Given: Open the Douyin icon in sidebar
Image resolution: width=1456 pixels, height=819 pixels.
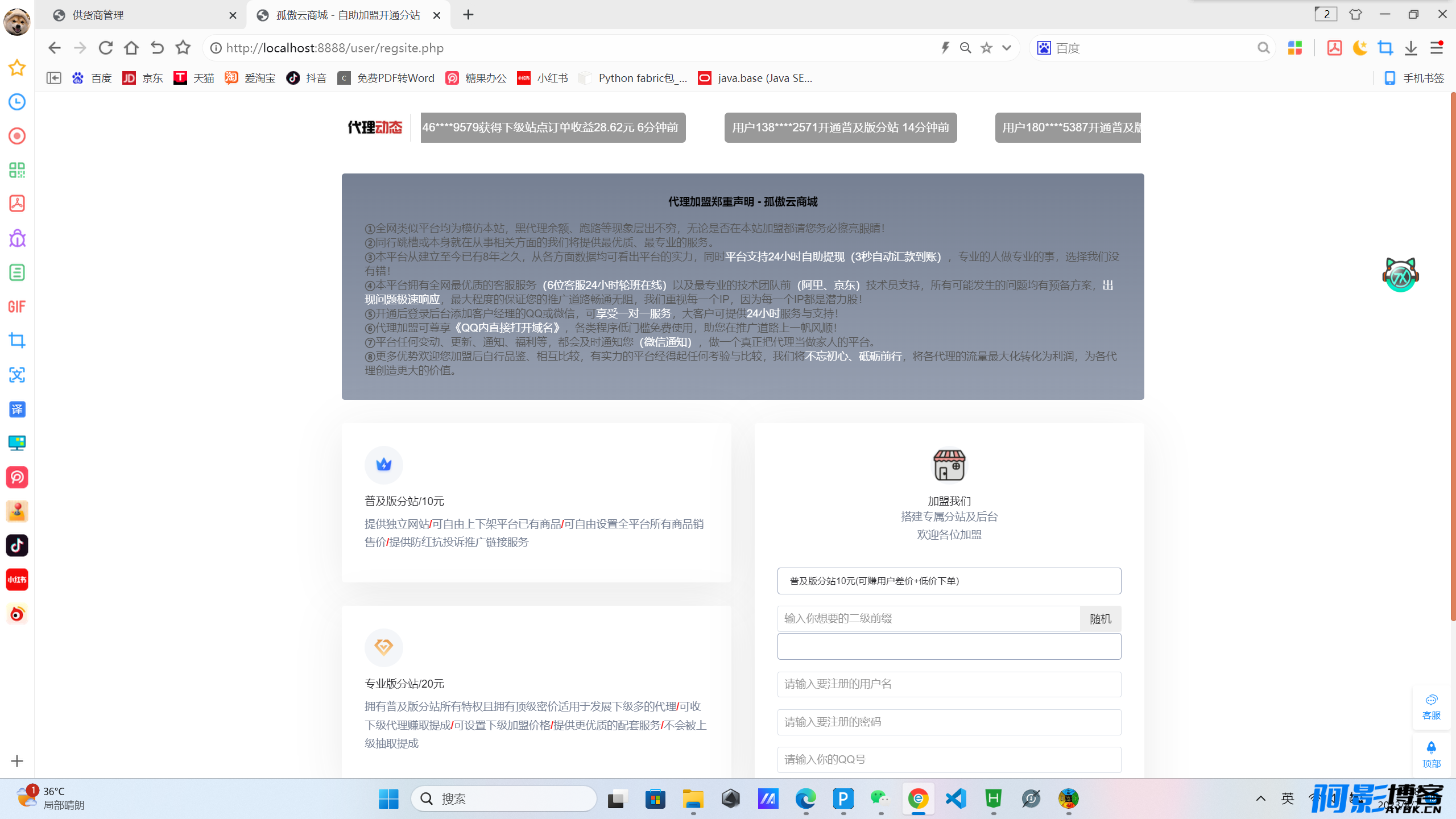Looking at the screenshot, I should coord(17,545).
